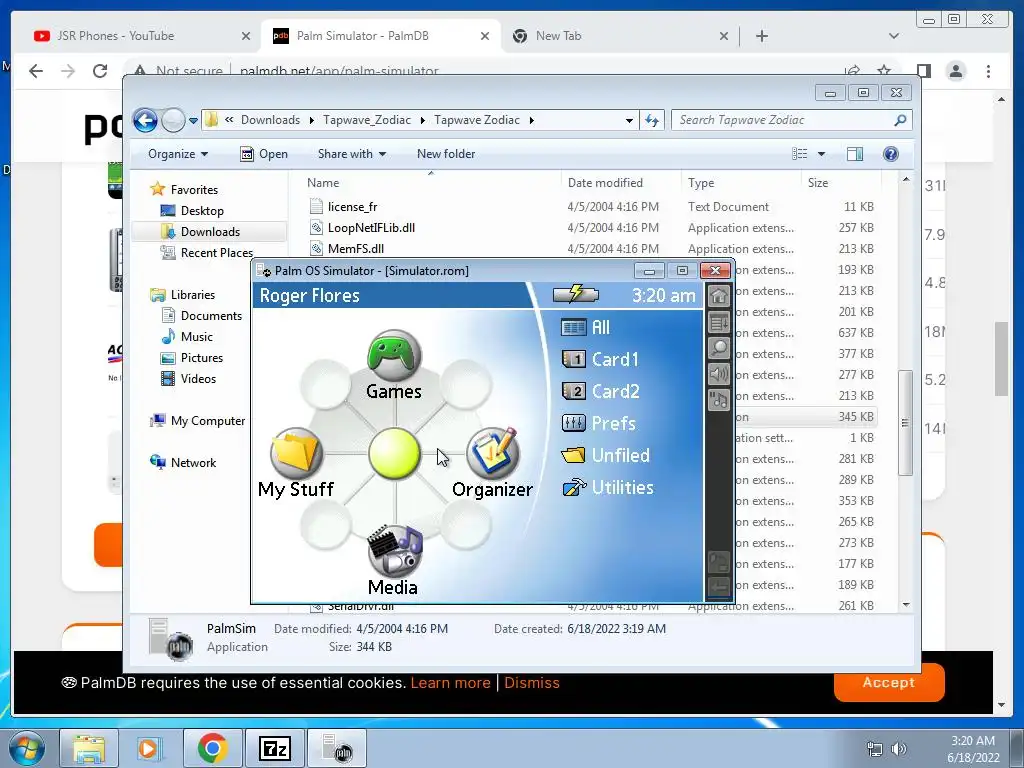Click New folder in Explorer toolbar
The image size is (1024, 768).
point(446,154)
